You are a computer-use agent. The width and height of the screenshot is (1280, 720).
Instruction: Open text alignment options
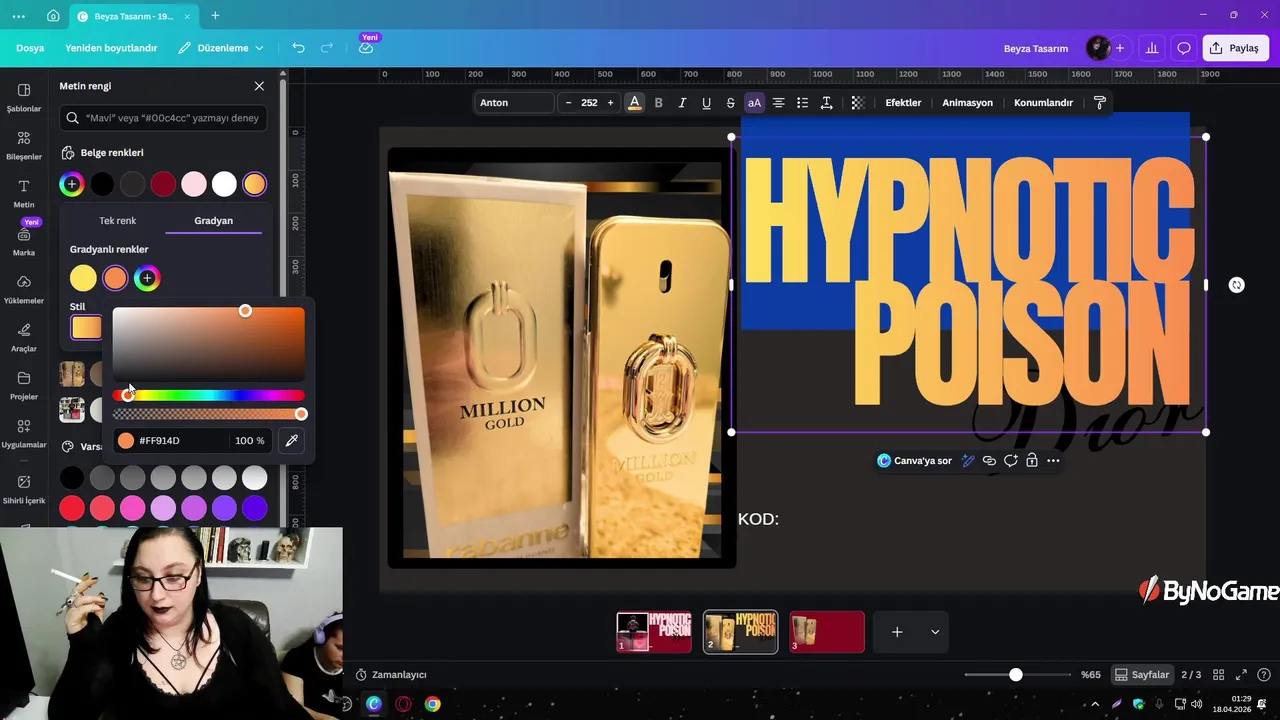click(x=778, y=103)
